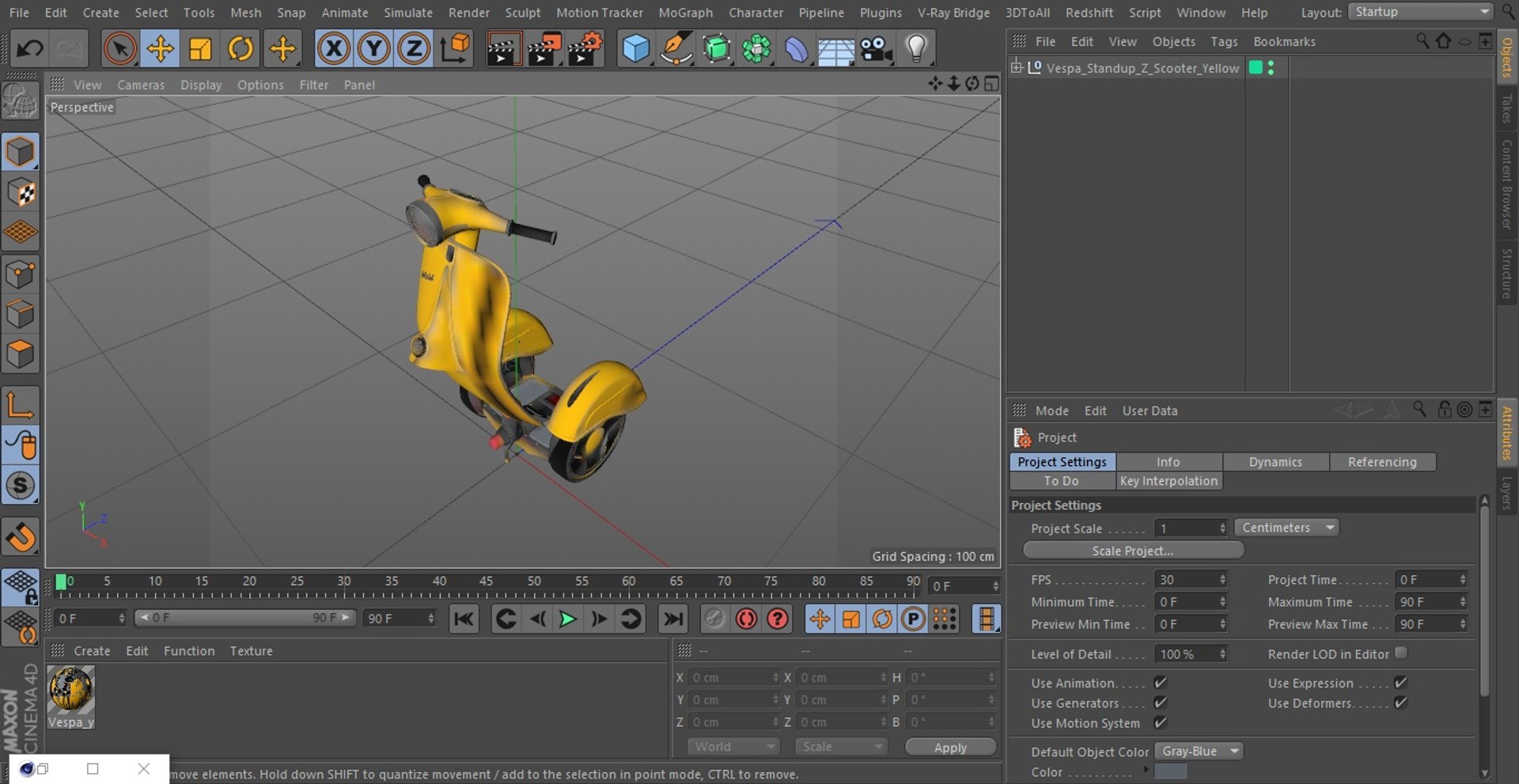
Task: Expand the Color attribute triangle
Action: [x=1145, y=770]
